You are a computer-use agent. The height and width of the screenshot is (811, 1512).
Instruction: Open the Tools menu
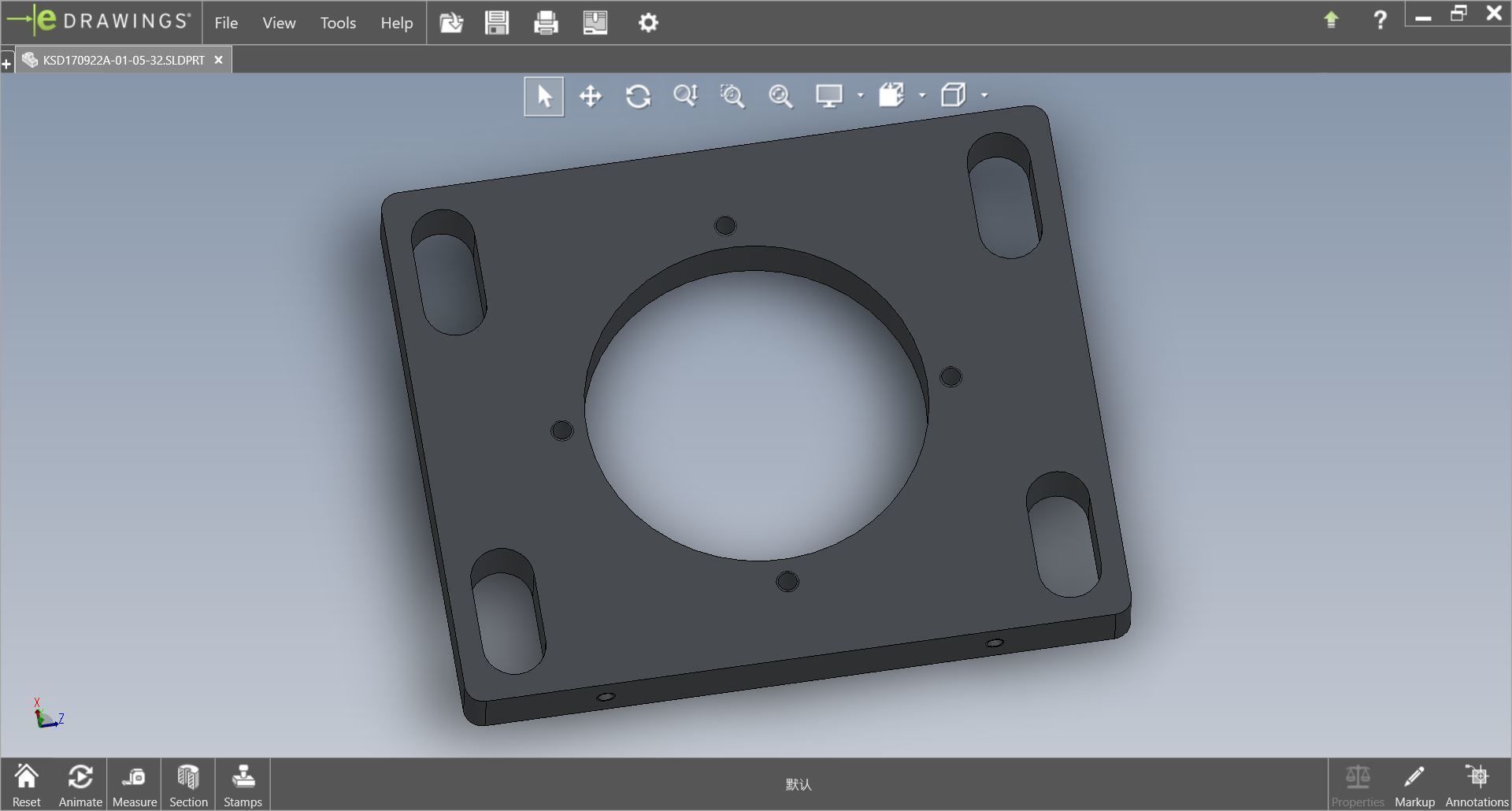[x=338, y=23]
